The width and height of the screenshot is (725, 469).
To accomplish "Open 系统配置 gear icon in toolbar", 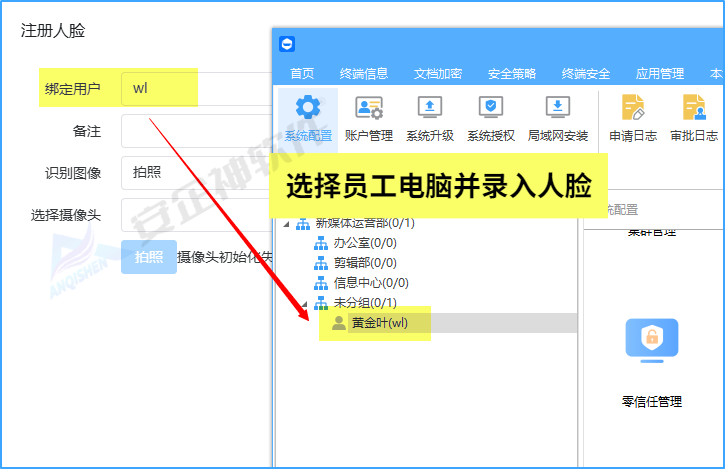I will 308,107.
